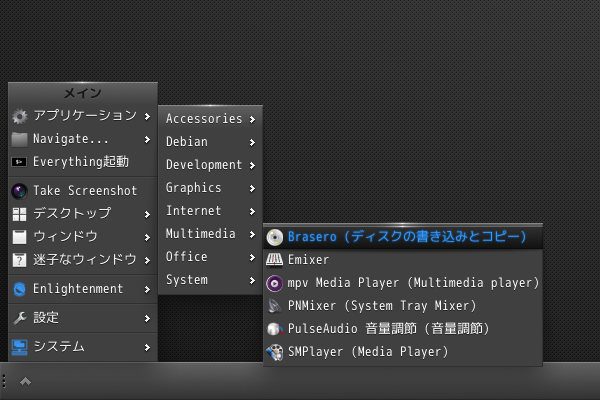Open the アプリケーション entry
The width and height of the screenshot is (600, 400).
83,116
